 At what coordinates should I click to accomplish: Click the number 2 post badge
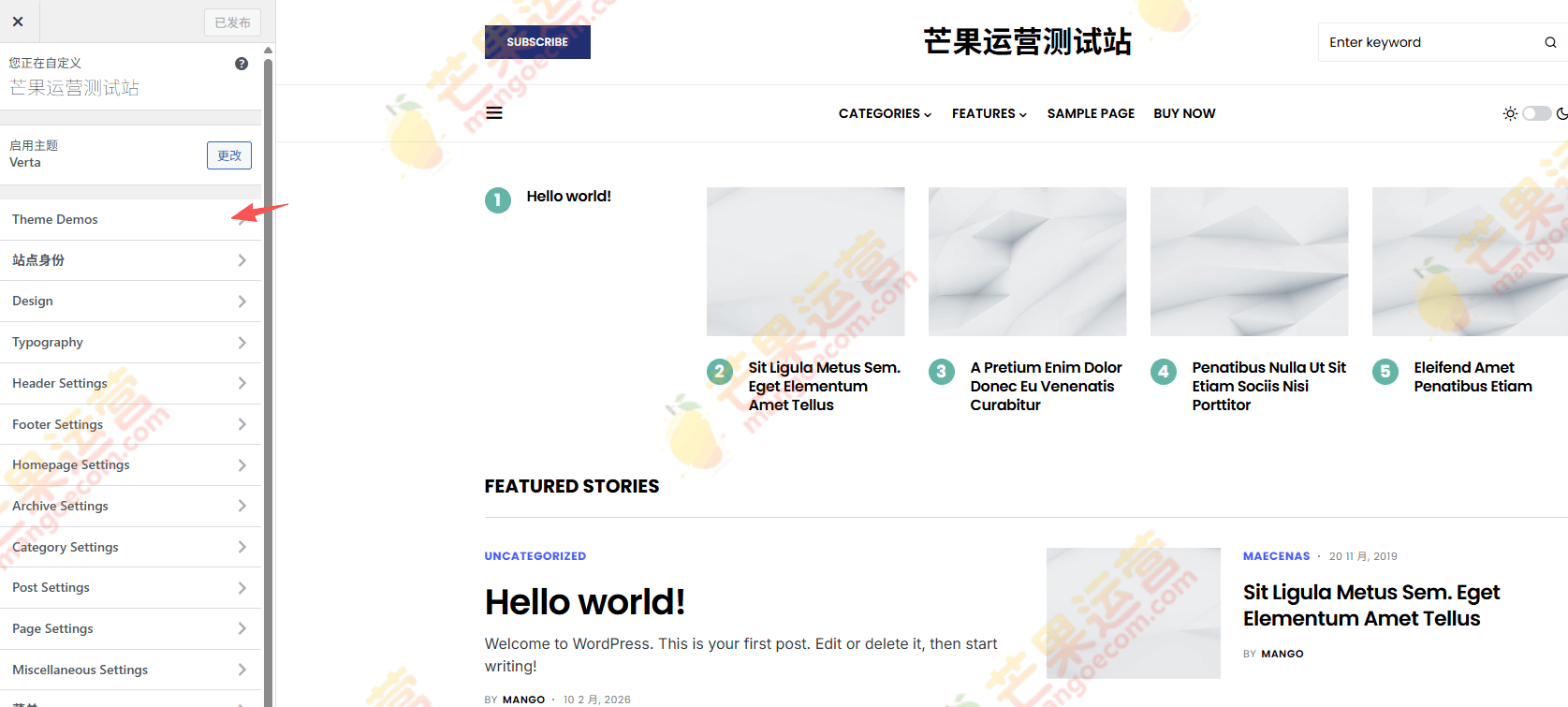pos(720,371)
